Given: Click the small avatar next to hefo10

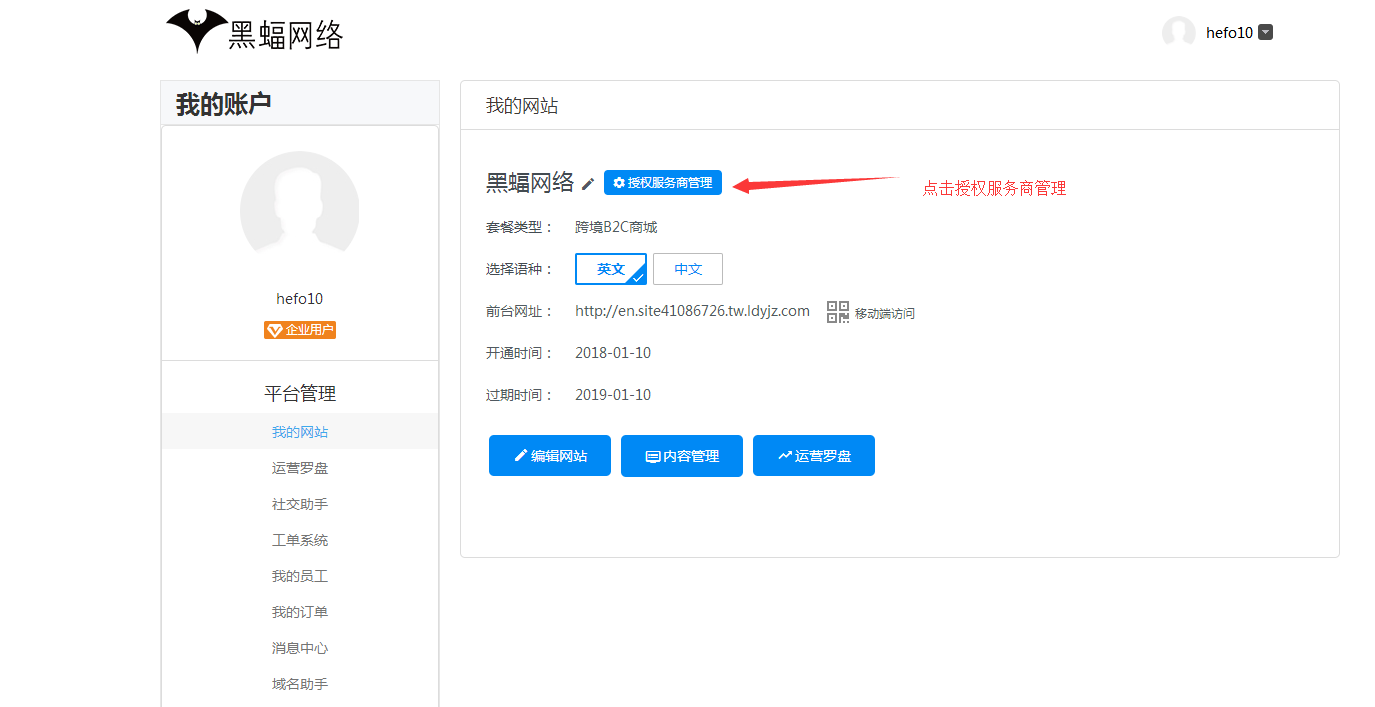Looking at the screenshot, I should click(1178, 33).
